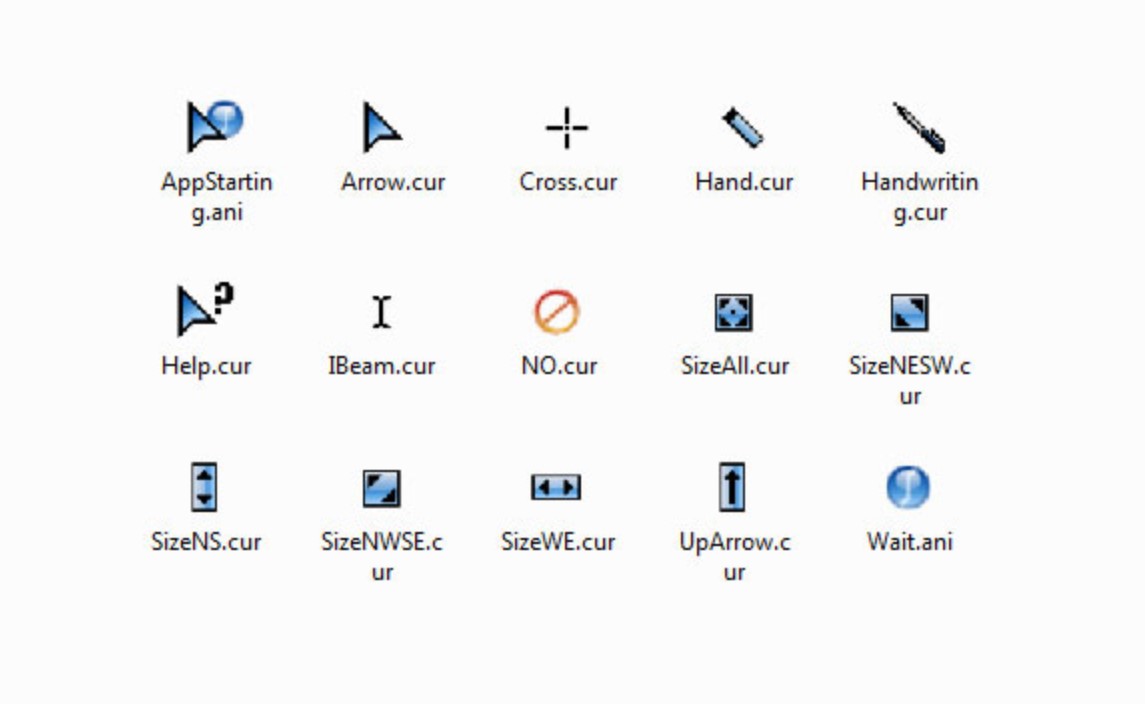Select the Handwriting.cur pen icon

919,128
